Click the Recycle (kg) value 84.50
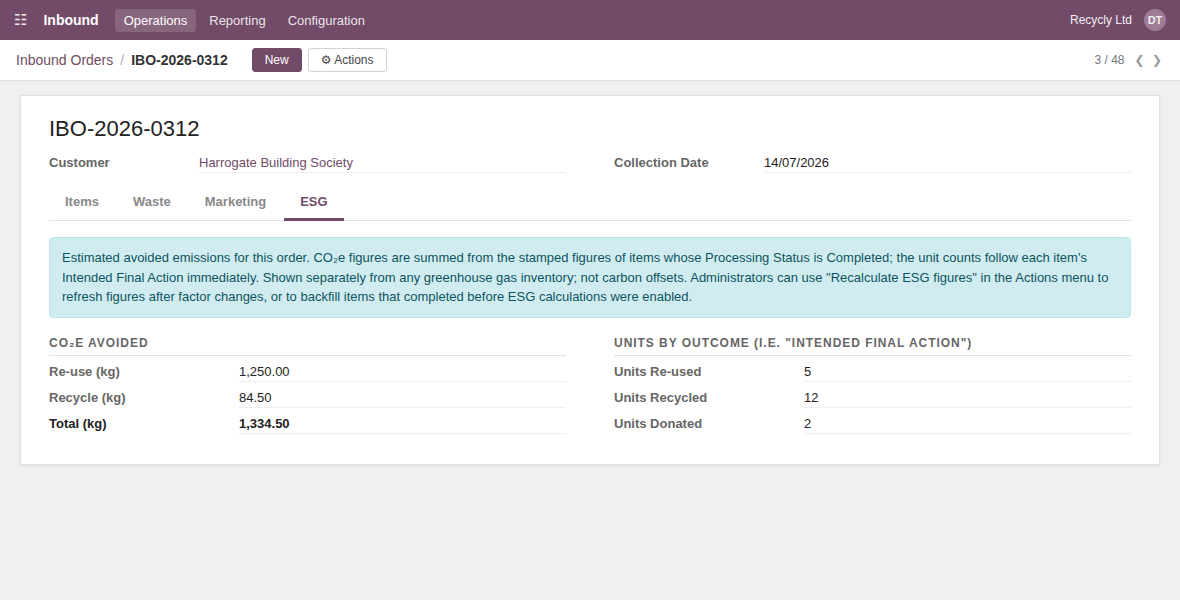 tap(402, 397)
